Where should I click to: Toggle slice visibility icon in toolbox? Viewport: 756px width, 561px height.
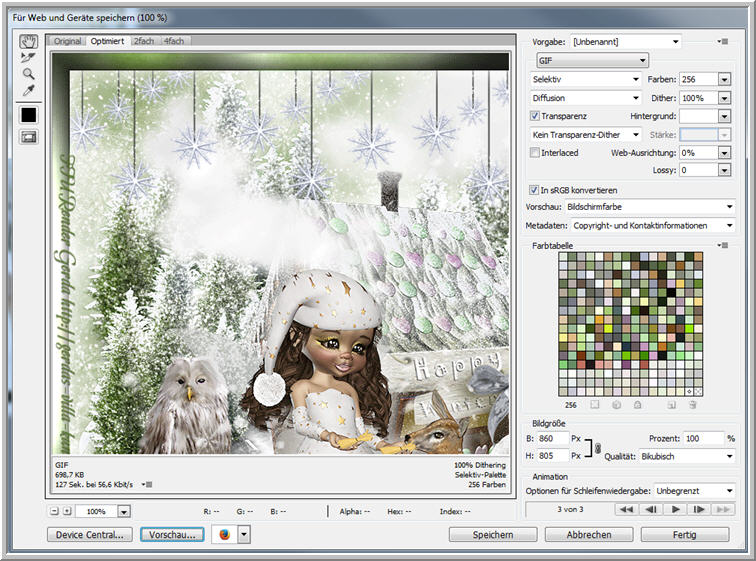click(28, 137)
